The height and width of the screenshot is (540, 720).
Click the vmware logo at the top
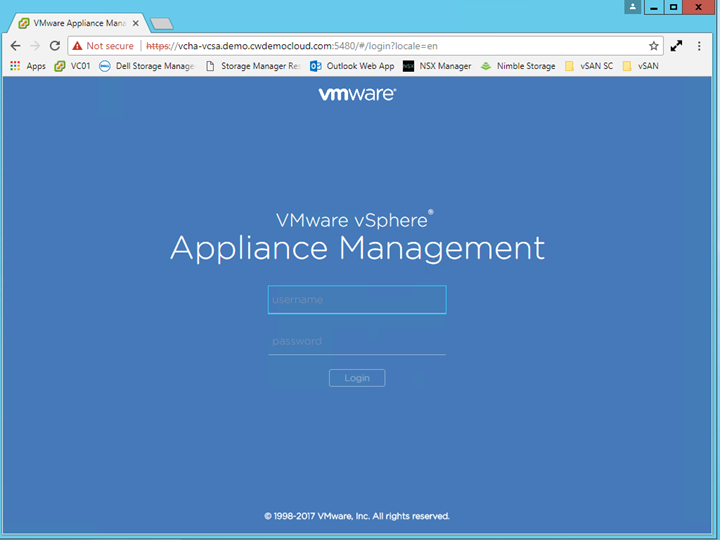[357, 94]
